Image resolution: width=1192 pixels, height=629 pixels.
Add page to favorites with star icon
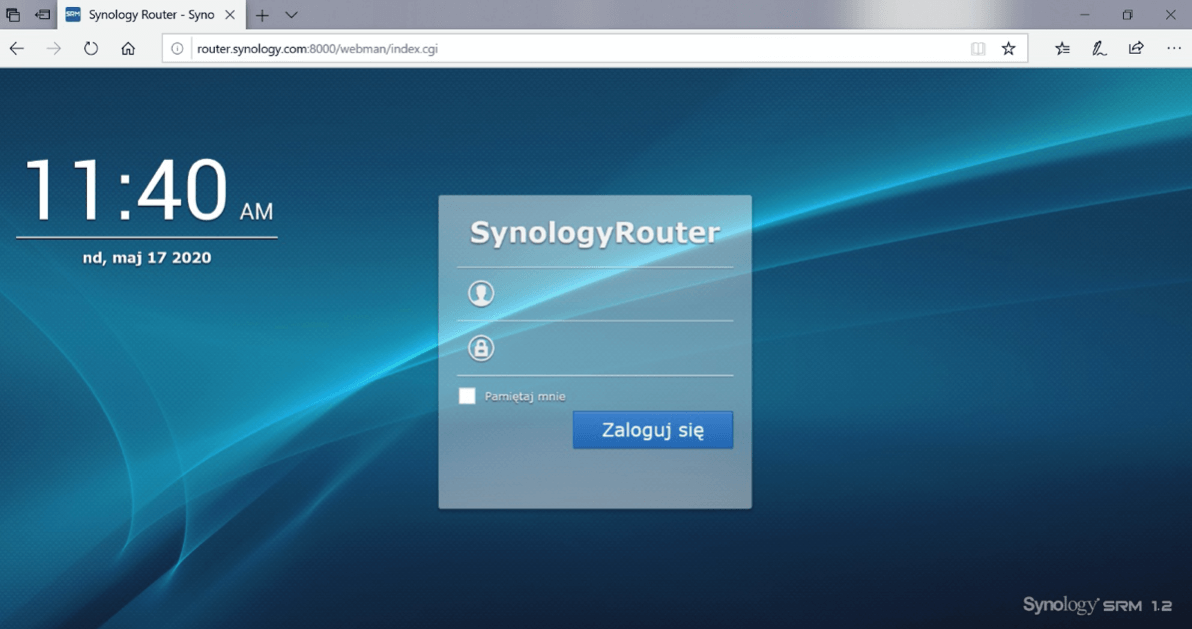pyautogui.click(x=1008, y=48)
